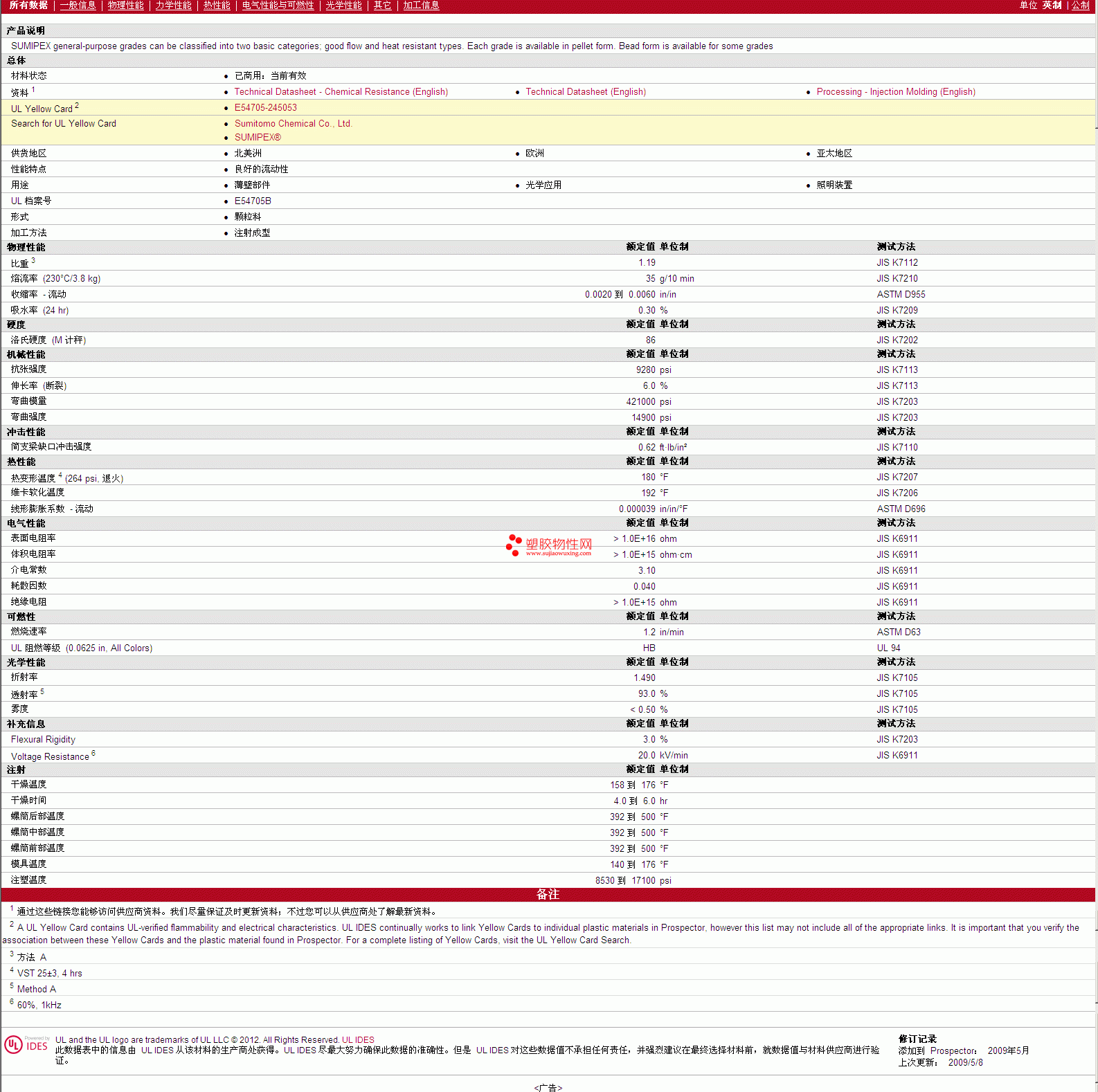Click the 抗张强度 value 9280 psi
Image resolution: width=1098 pixels, height=1092 pixels.
(x=654, y=370)
